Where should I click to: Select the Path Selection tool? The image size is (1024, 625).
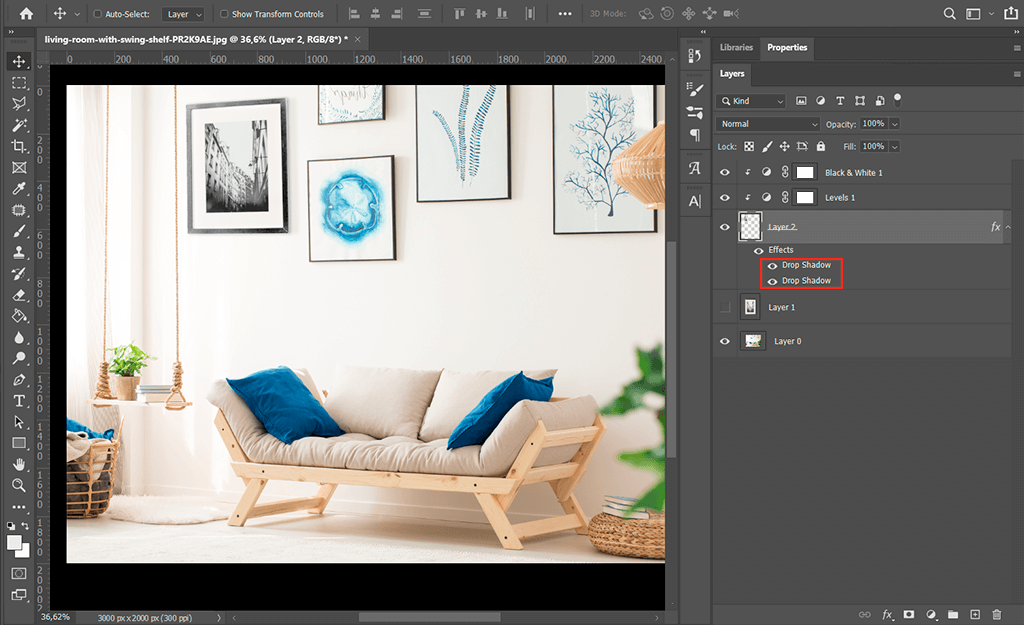coord(19,422)
